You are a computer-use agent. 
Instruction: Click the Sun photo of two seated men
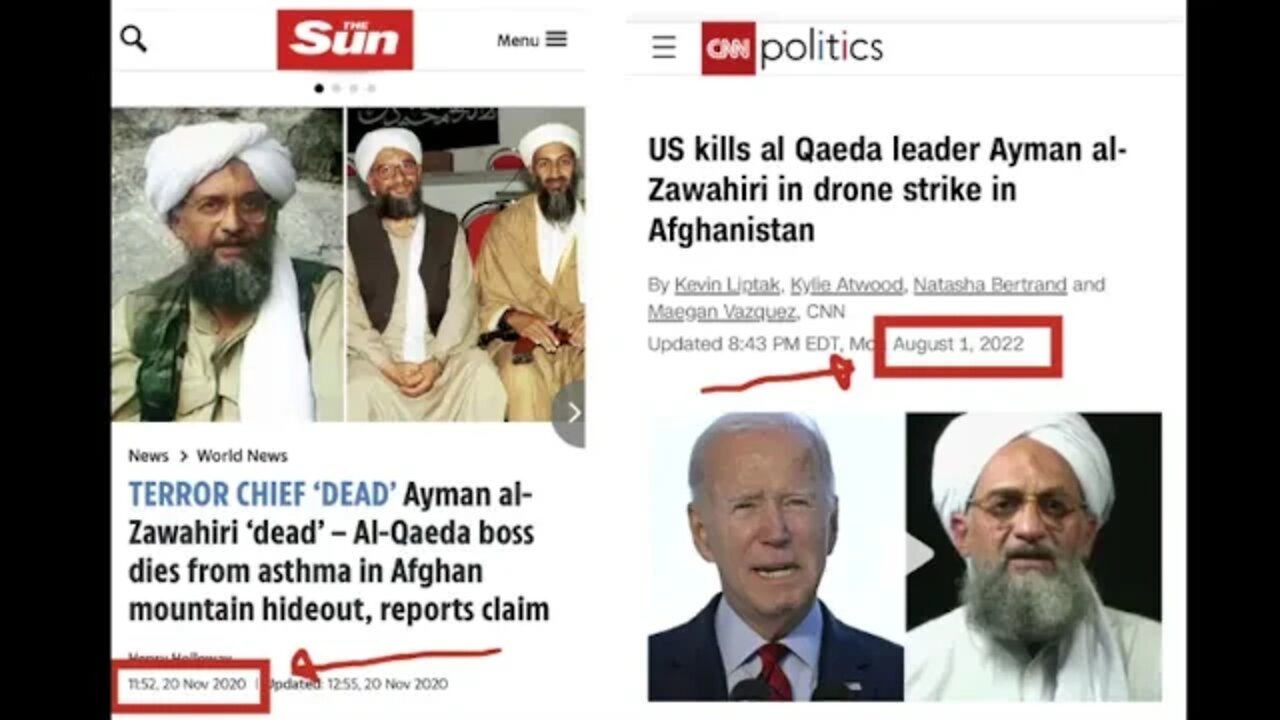(465, 264)
